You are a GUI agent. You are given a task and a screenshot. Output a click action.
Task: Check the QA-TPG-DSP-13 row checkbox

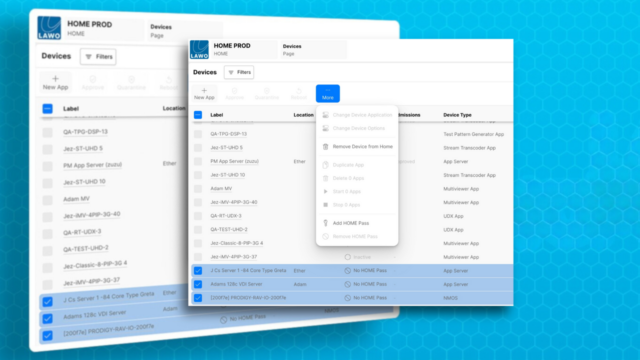point(198,134)
